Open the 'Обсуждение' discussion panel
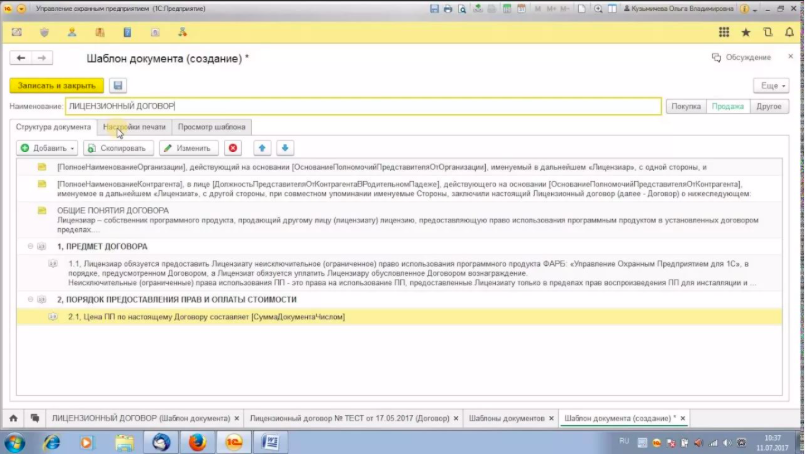Screen dimensions: 806x454 [741, 57]
